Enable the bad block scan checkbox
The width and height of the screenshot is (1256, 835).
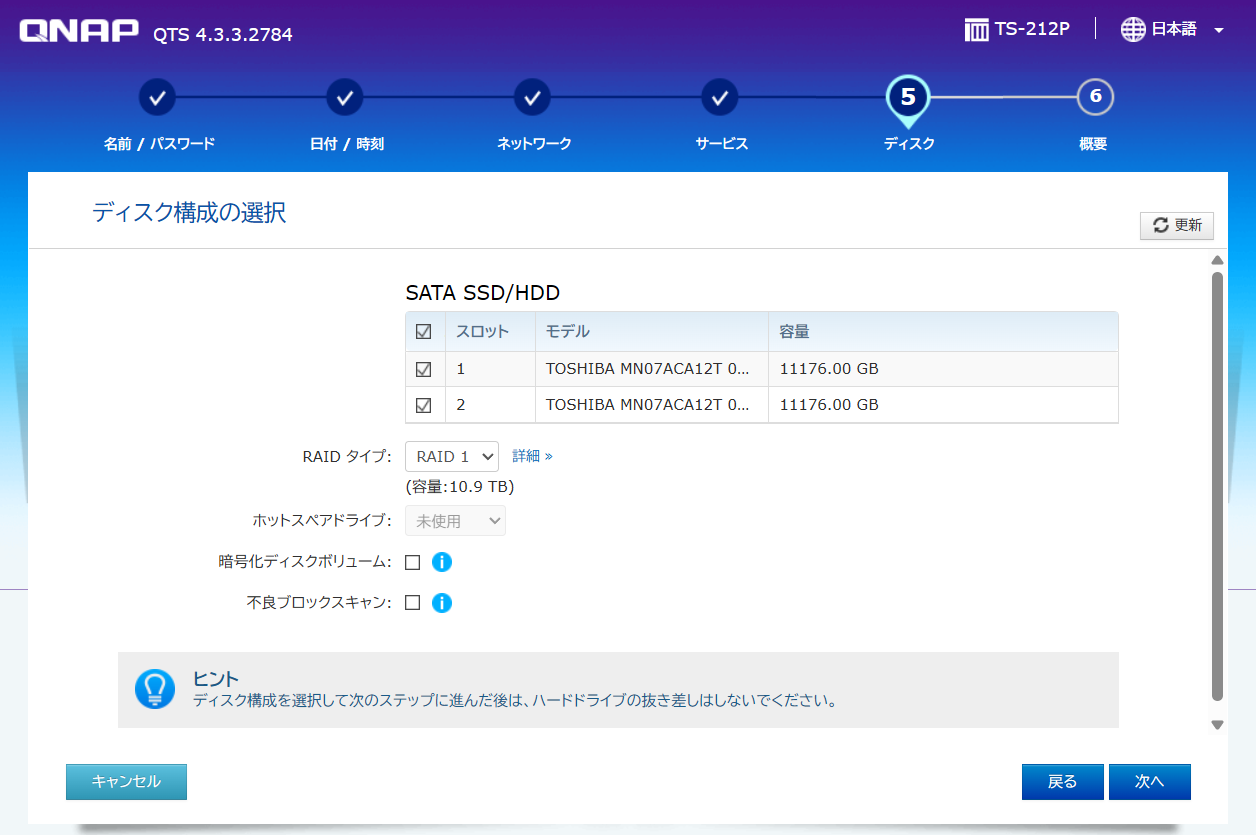tap(412, 603)
